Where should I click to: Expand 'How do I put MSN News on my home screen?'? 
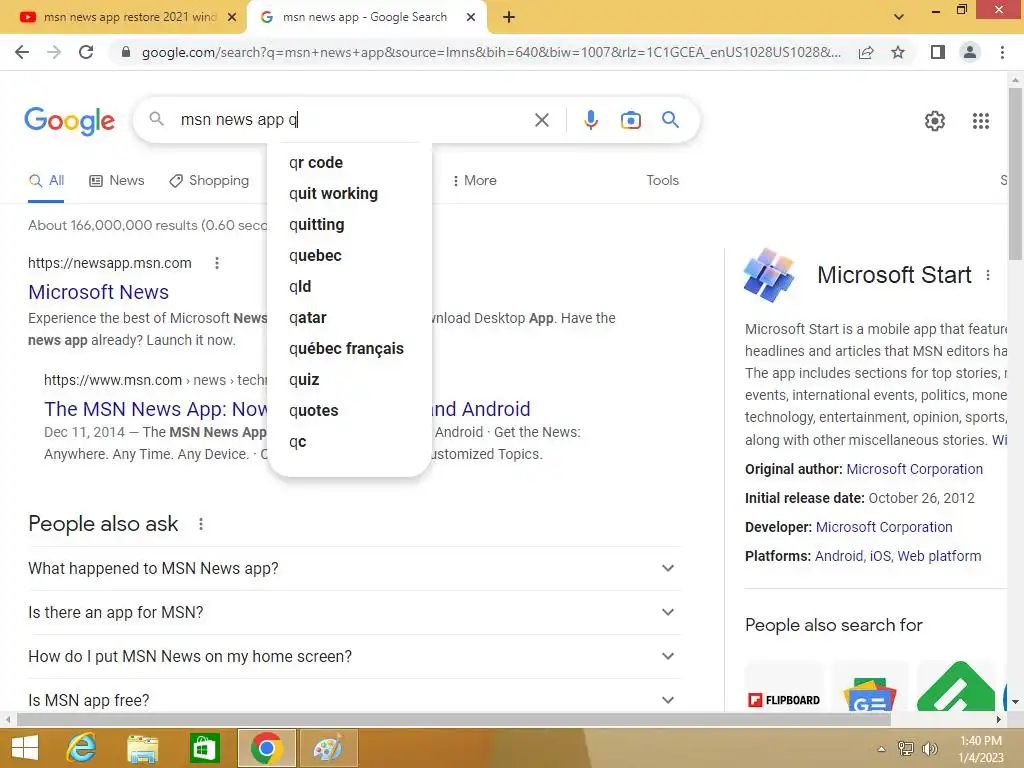pos(354,656)
